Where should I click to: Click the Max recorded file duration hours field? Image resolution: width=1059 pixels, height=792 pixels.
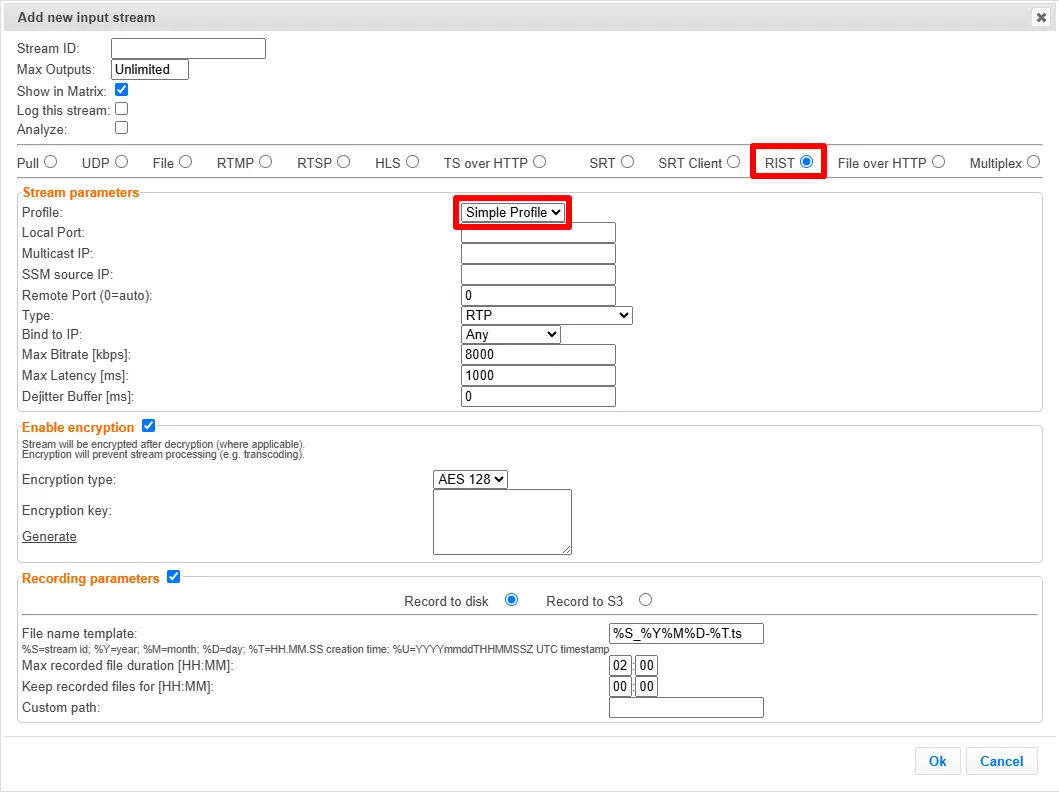tap(620, 666)
